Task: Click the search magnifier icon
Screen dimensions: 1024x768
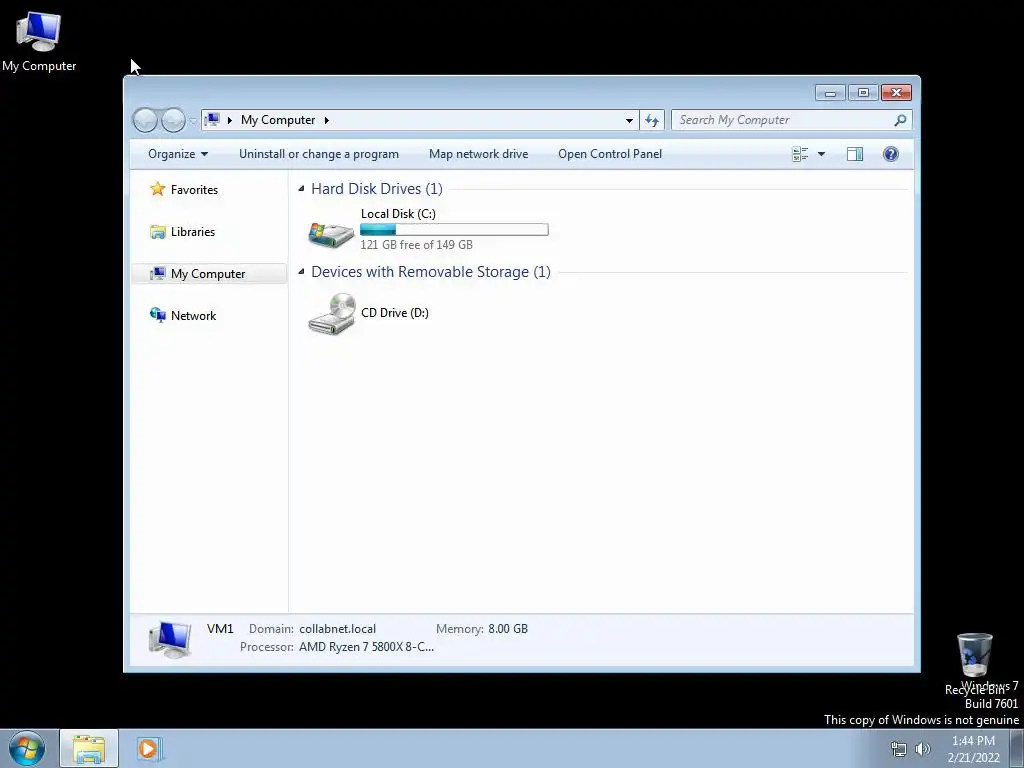Action: 901,120
